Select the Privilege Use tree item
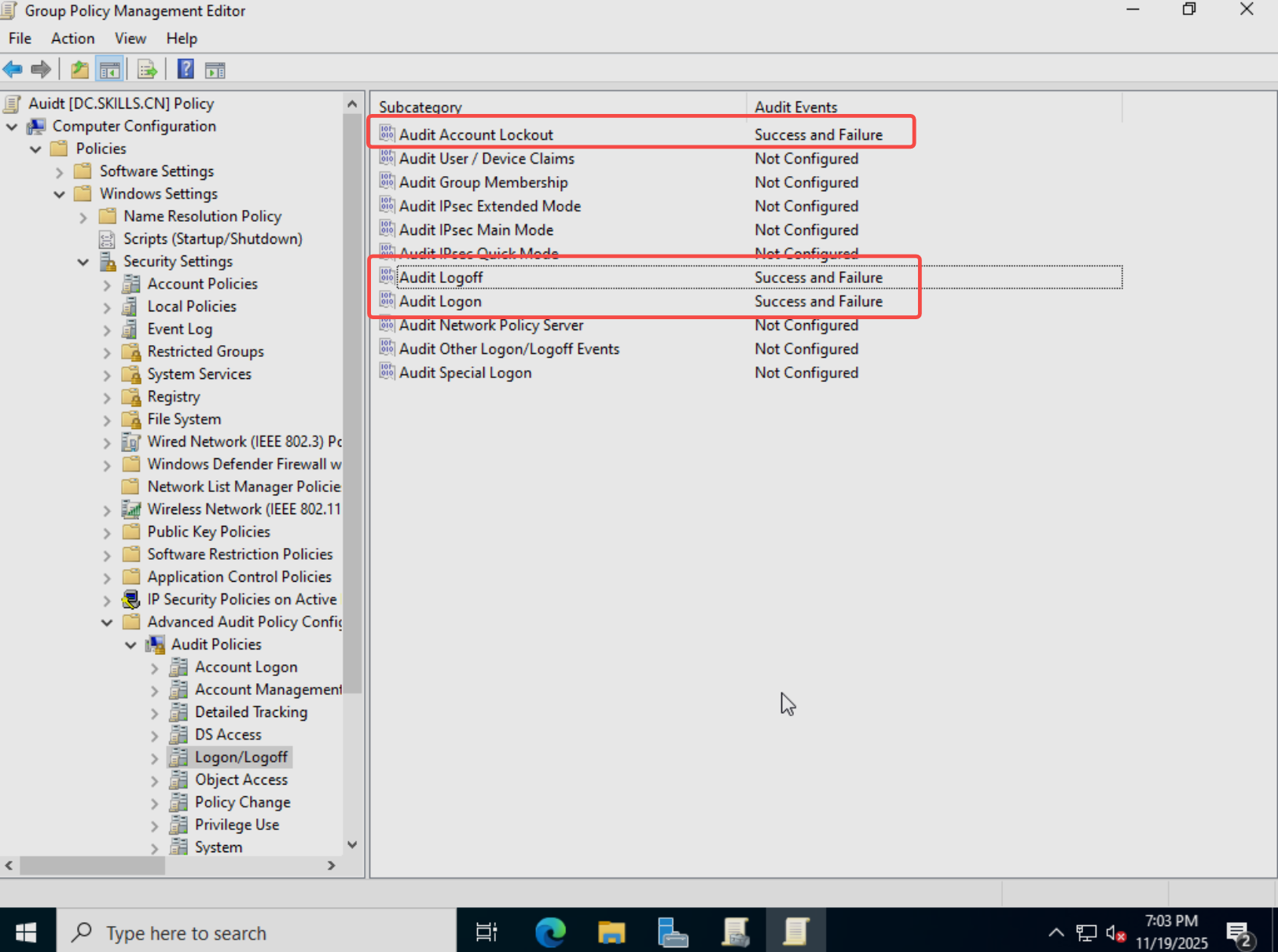Viewport: 1278px width, 952px height. point(237,825)
